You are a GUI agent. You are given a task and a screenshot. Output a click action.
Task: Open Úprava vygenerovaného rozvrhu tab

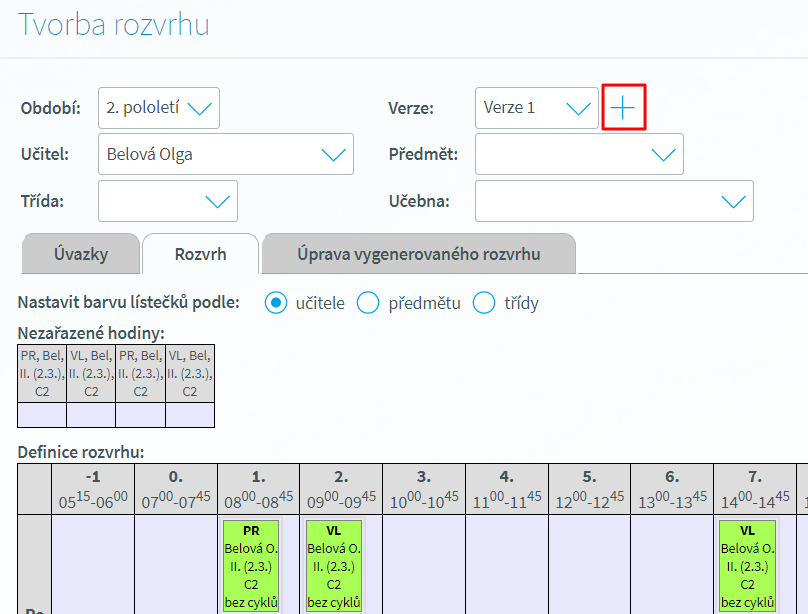[418, 254]
